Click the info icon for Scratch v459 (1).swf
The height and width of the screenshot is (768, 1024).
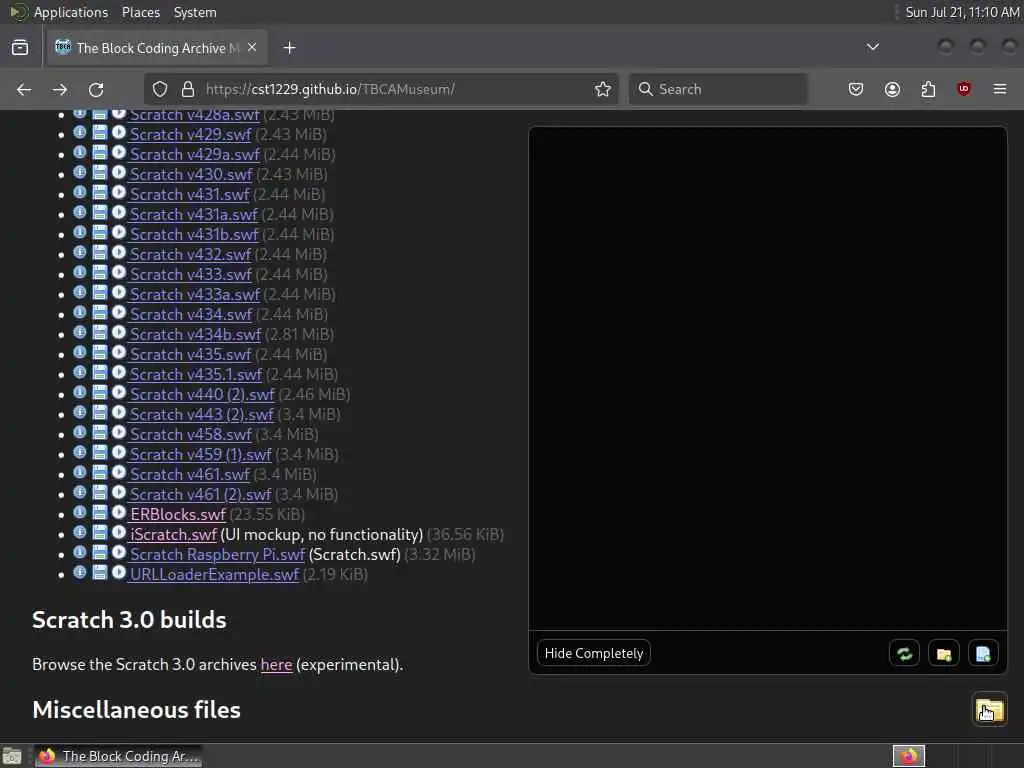[80, 453]
